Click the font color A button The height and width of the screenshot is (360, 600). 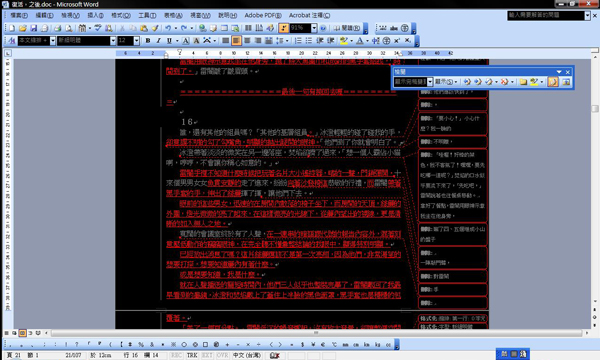[360, 41]
